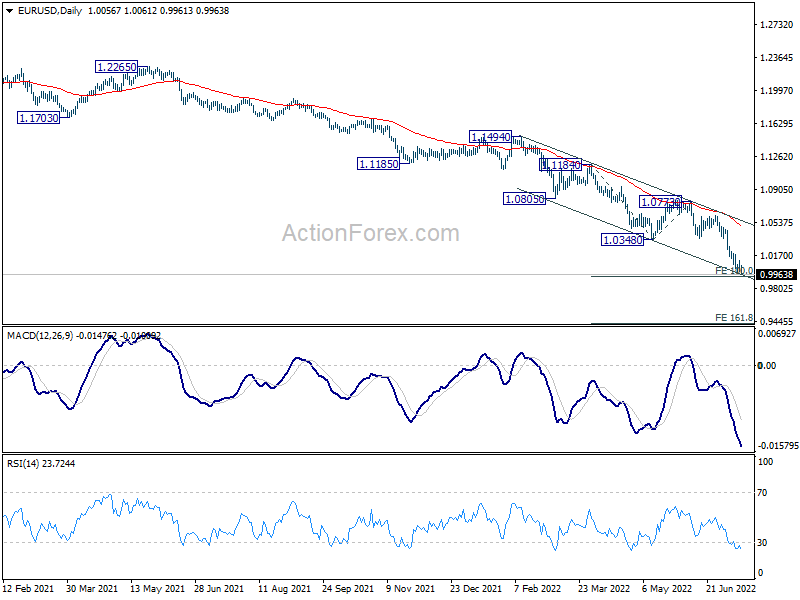800x600 pixels.
Task: Select the 1.03480 price label
Action: tap(622, 240)
